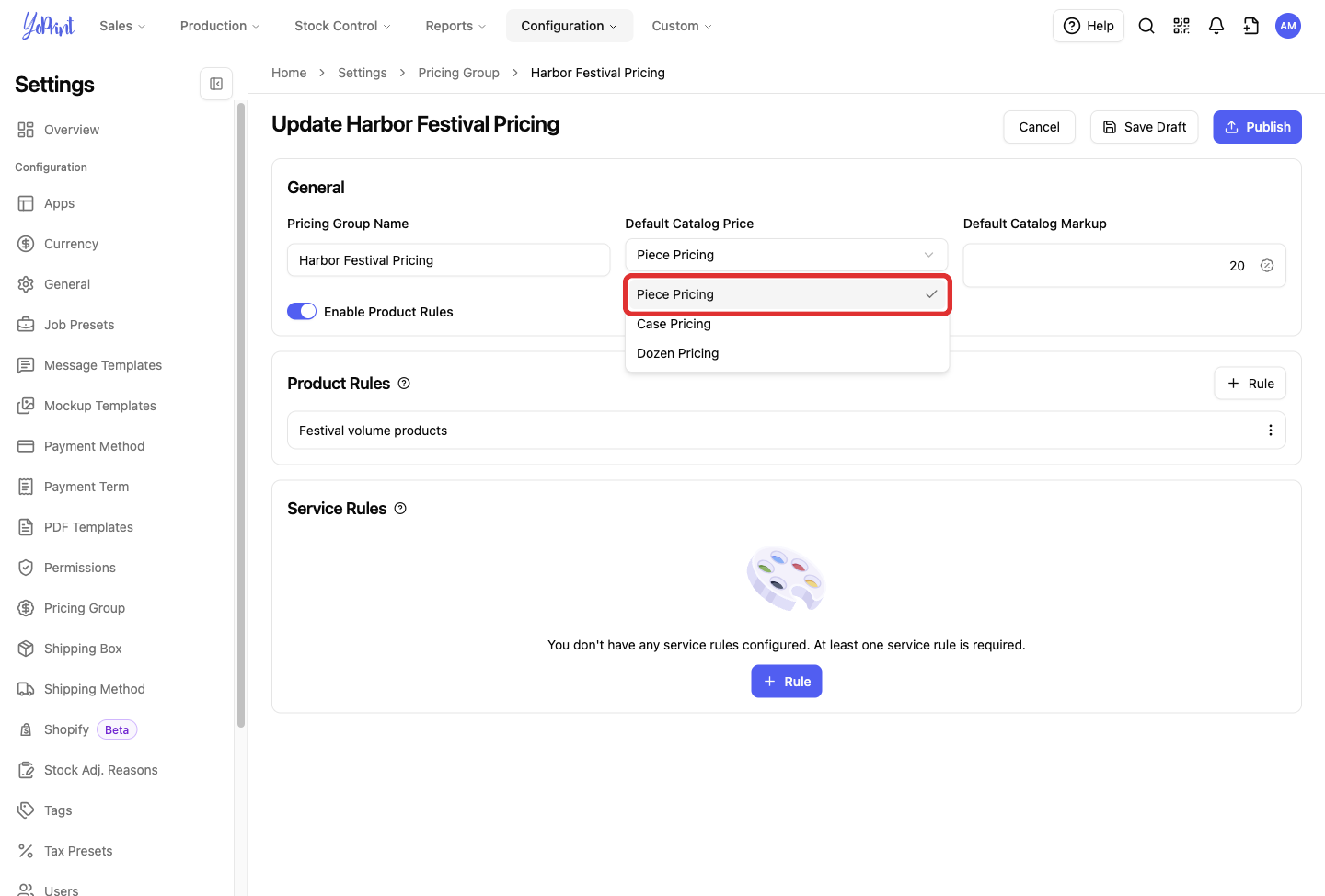Image resolution: width=1325 pixels, height=896 pixels.
Task: Click the markup reset icon beside 20
Action: point(1267,266)
